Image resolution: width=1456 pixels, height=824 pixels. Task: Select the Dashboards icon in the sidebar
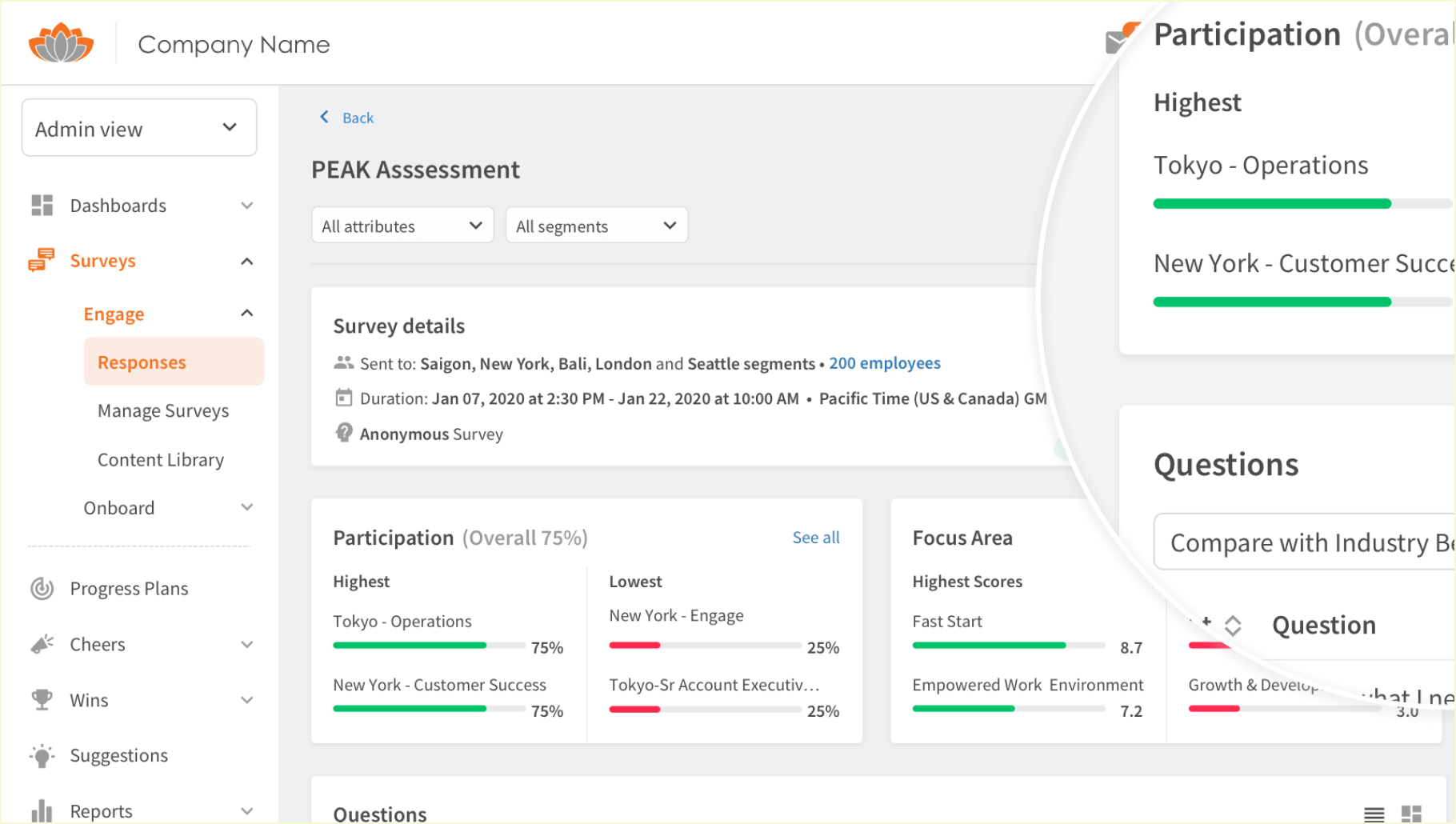click(41, 205)
